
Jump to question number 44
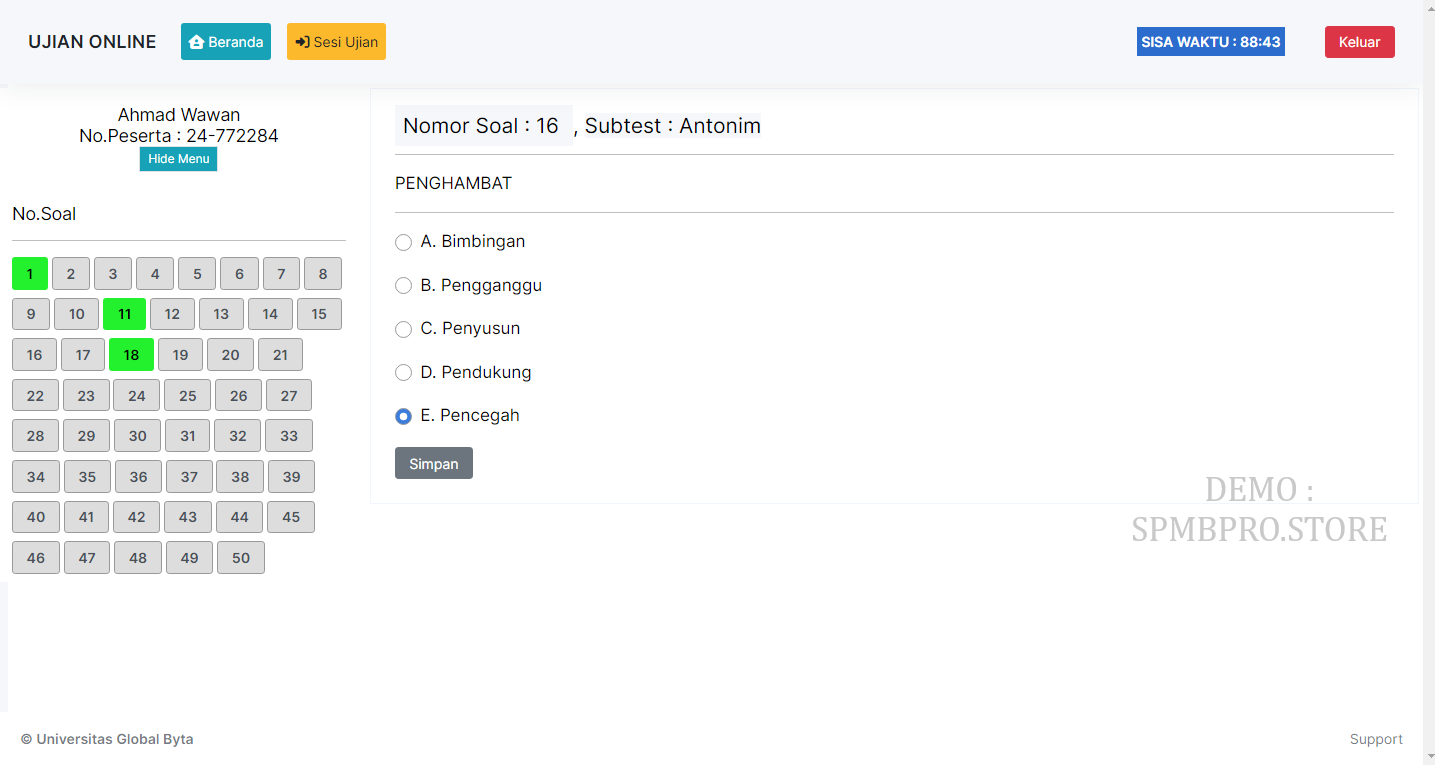point(239,517)
